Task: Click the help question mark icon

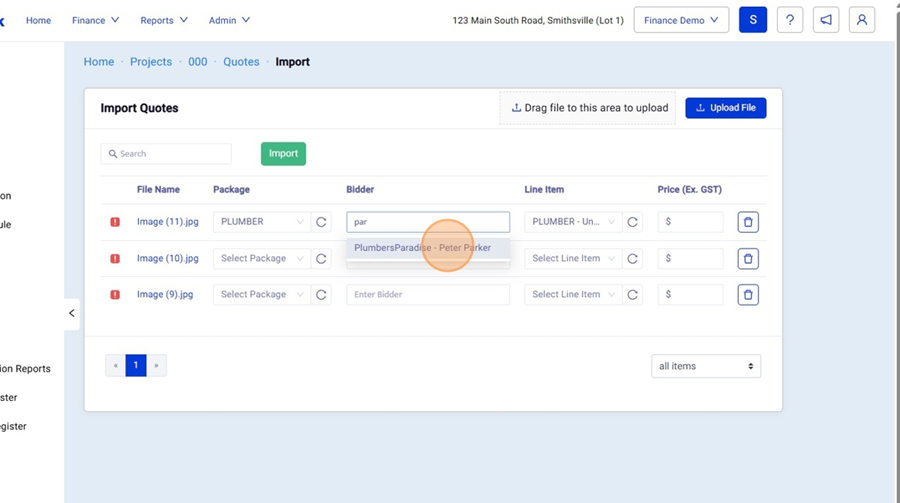Action: (x=790, y=20)
